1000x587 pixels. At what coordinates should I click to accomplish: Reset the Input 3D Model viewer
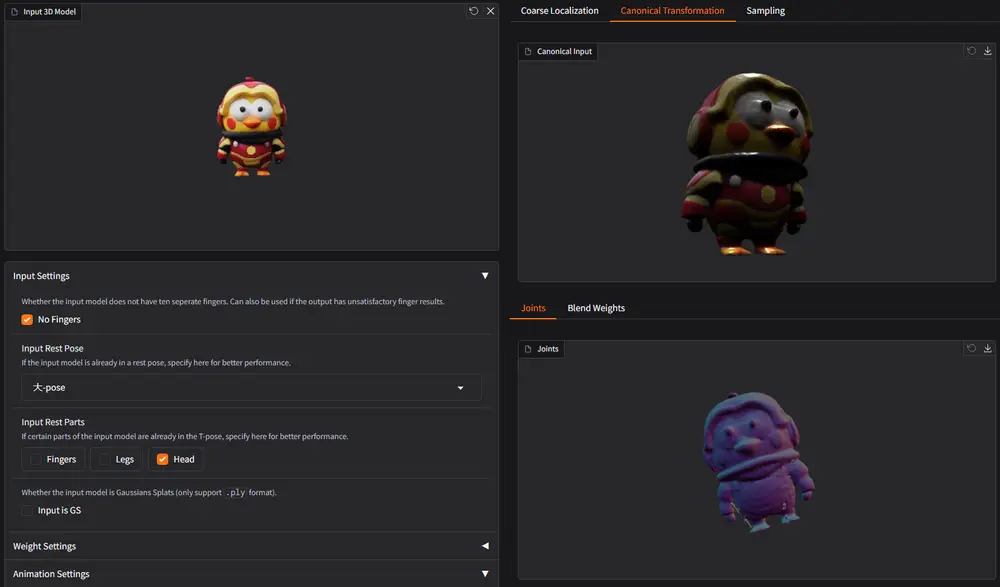coord(473,11)
